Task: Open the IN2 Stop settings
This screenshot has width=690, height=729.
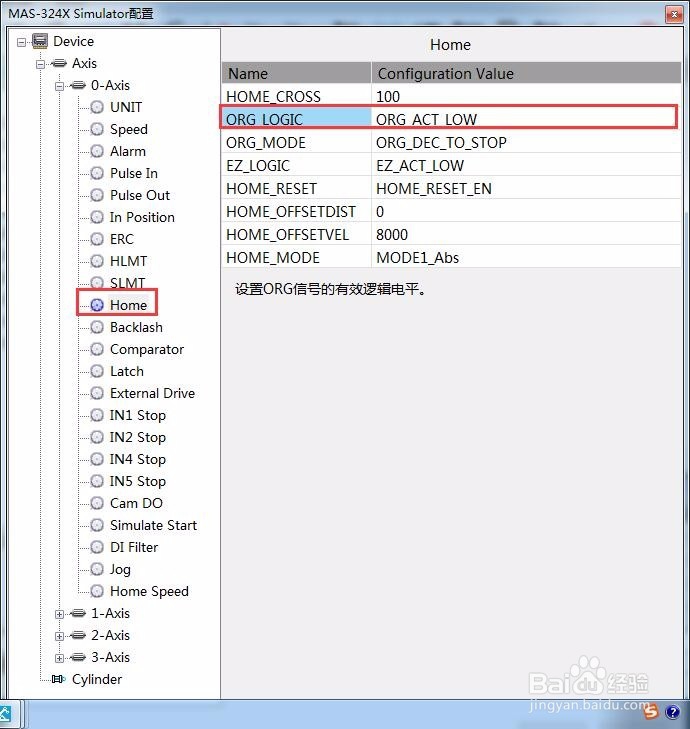Action: pyautogui.click(x=138, y=437)
